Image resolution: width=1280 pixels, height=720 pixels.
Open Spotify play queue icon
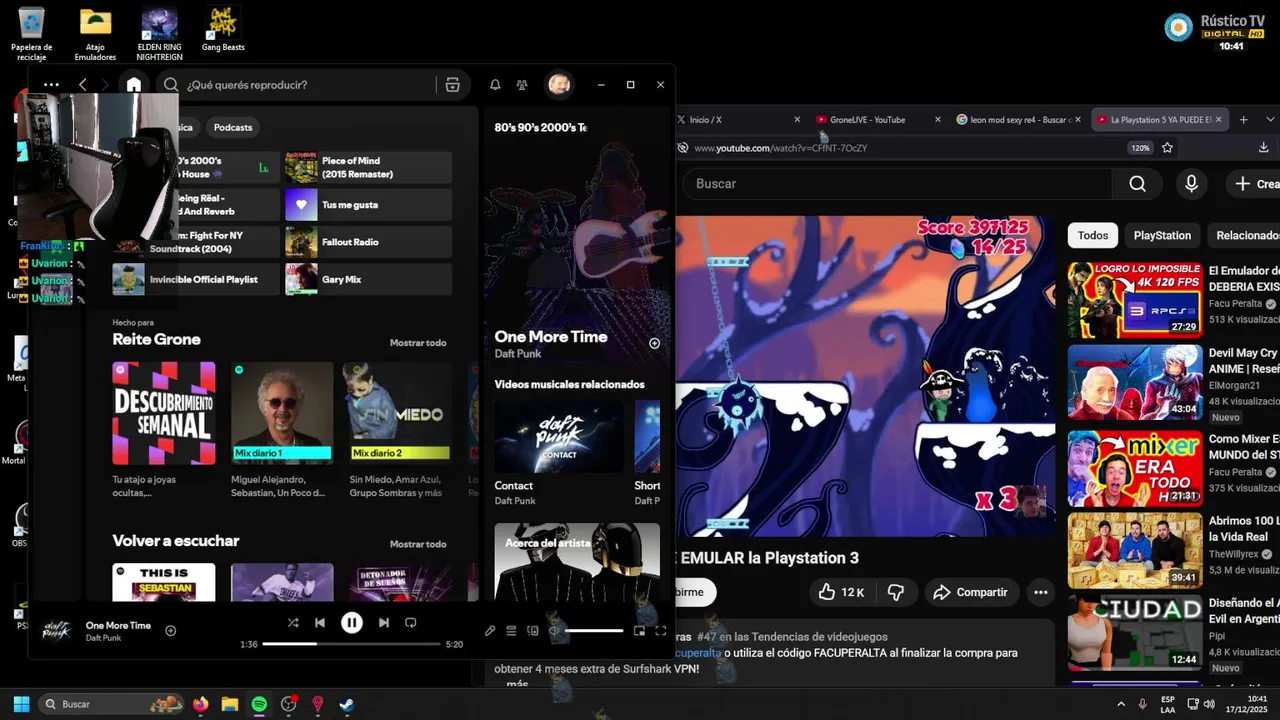[511, 631]
